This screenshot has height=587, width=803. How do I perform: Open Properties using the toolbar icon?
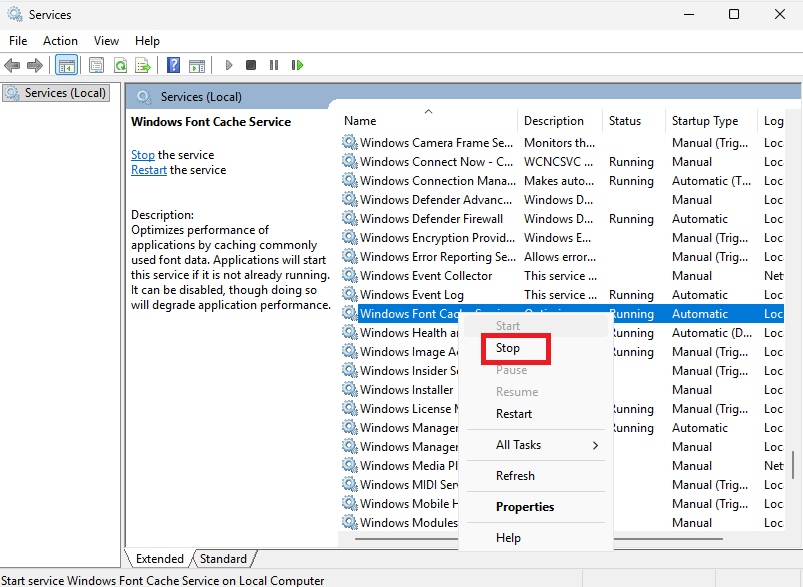click(x=96, y=65)
